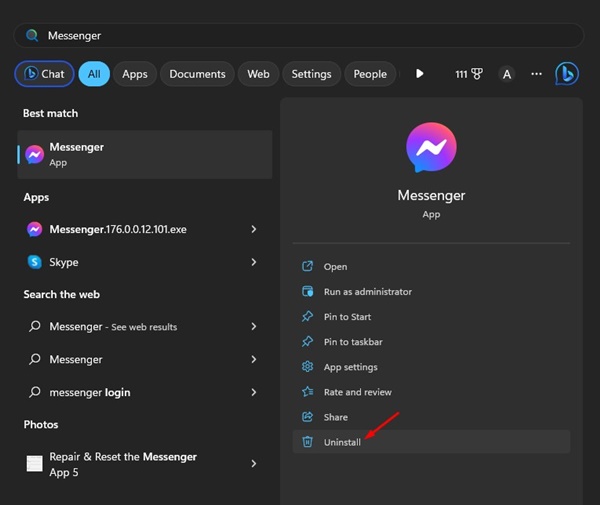Click the App settings gear icon

[x=307, y=367]
